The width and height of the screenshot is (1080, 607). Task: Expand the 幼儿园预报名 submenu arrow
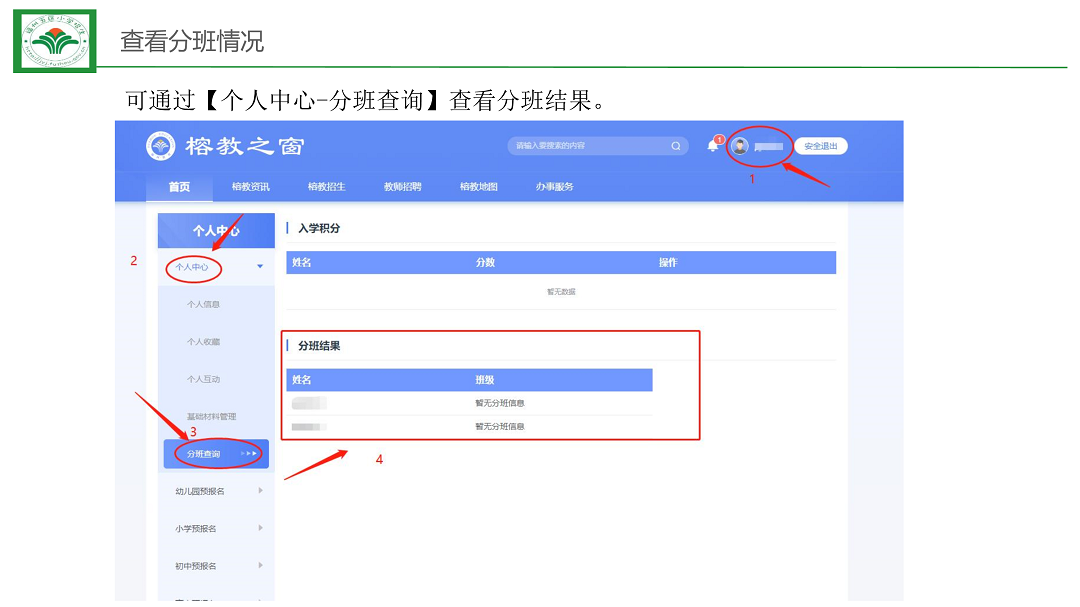tap(260, 491)
